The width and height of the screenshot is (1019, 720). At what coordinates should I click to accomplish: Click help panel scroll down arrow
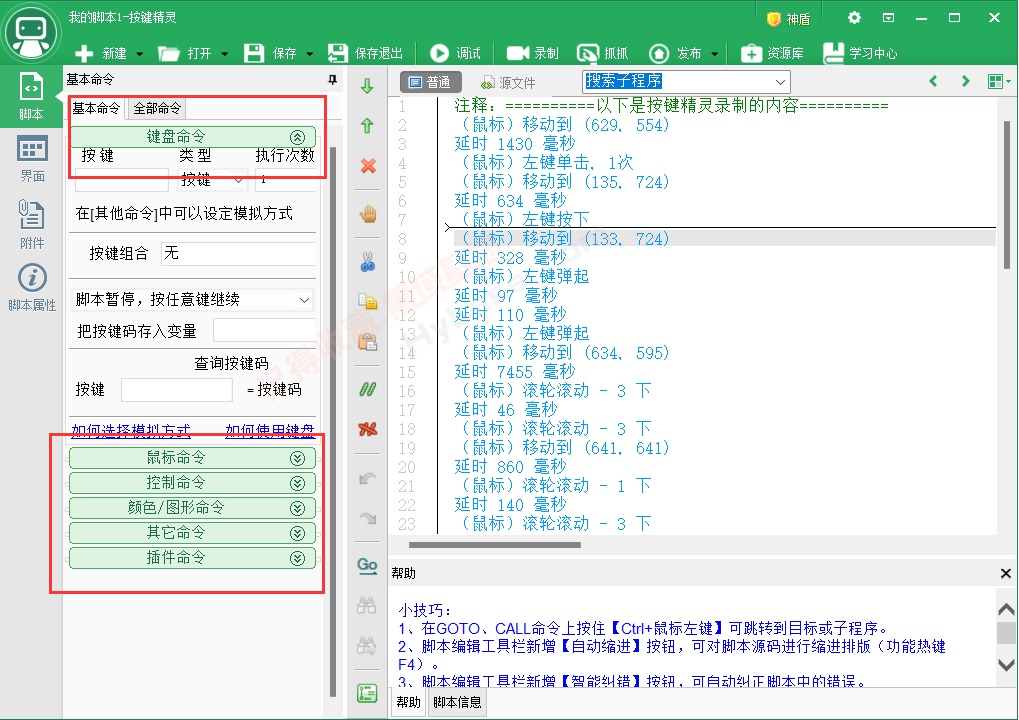pyautogui.click(x=1006, y=665)
